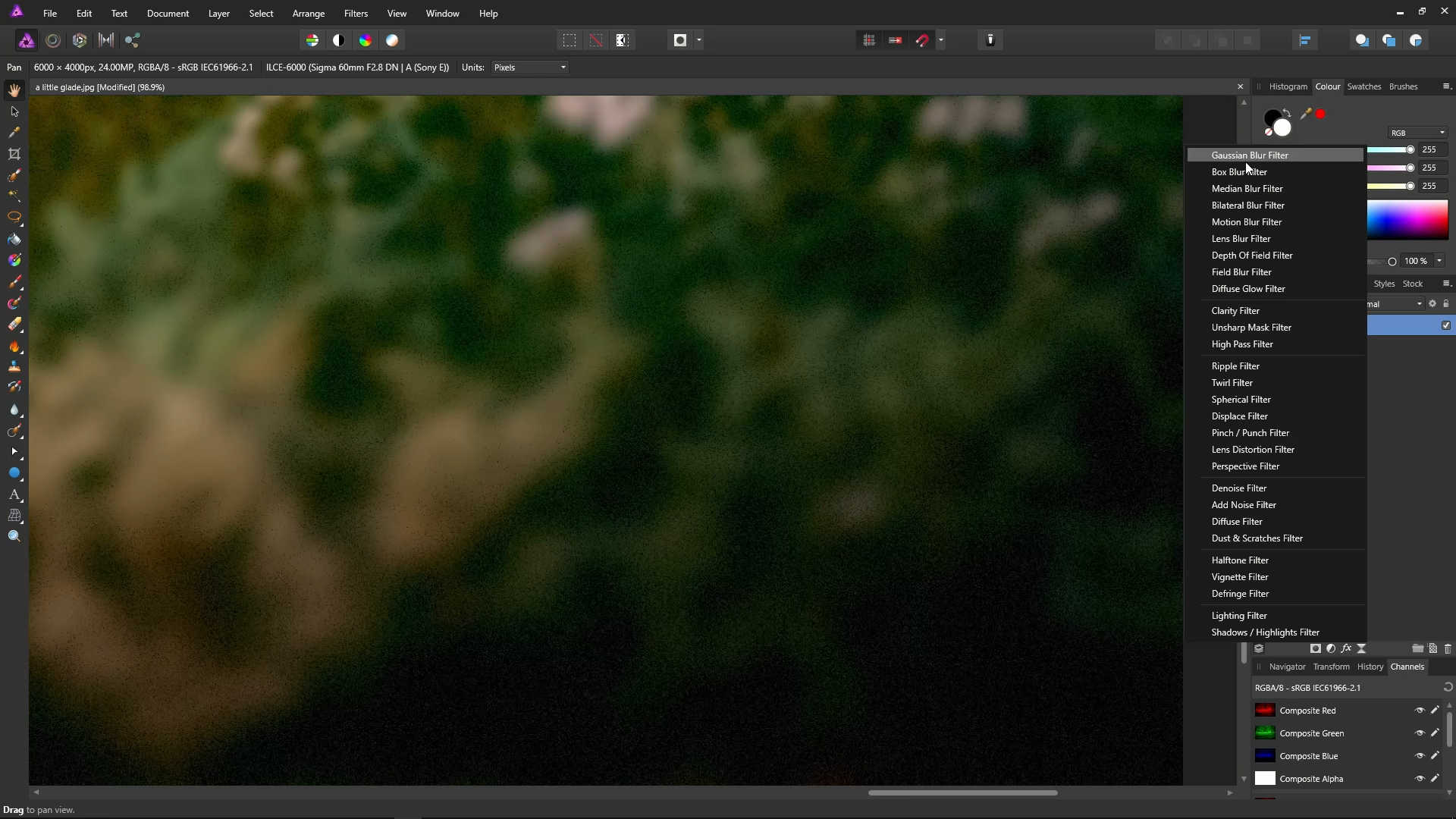The image size is (1456, 819).
Task: Hide the Composite Red channel
Action: (x=1420, y=711)
